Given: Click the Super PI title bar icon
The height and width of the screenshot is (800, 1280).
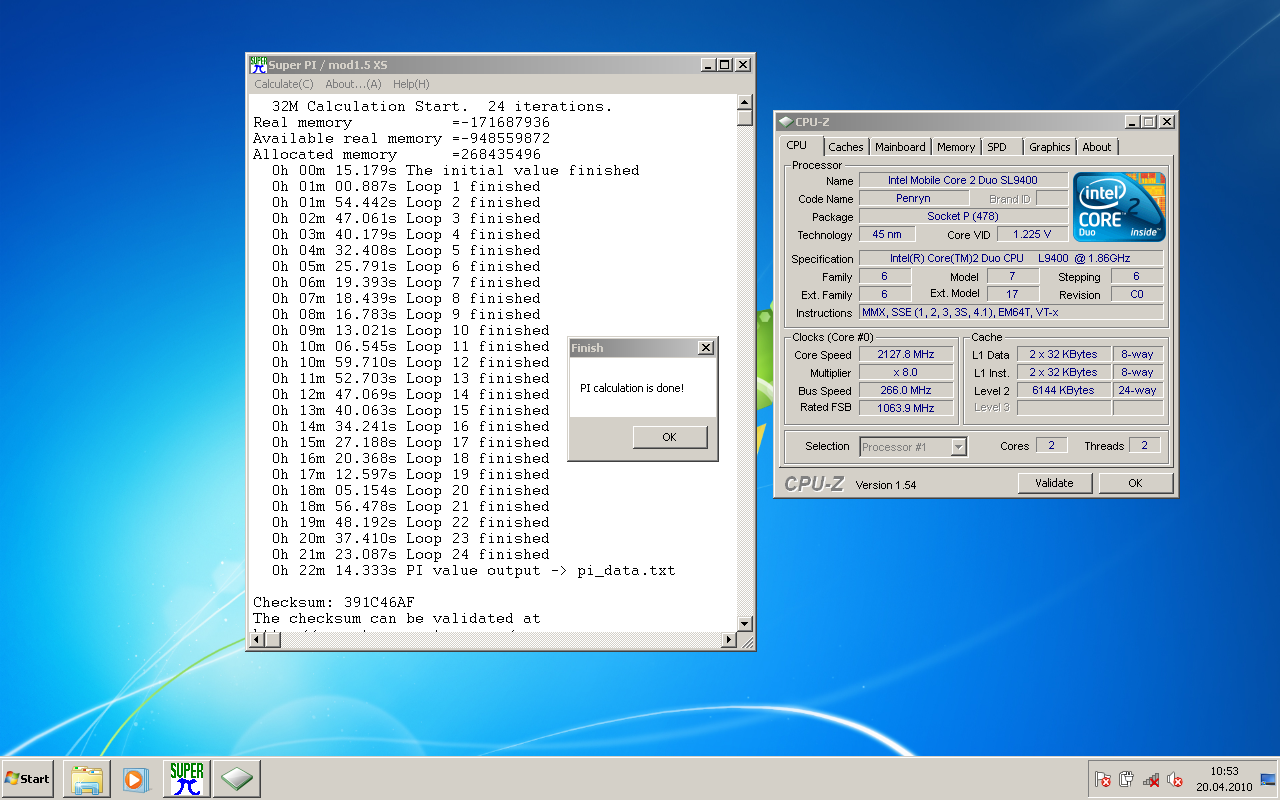Looking at the screenshot, I should pyautogui.click(x=258, y=65).
